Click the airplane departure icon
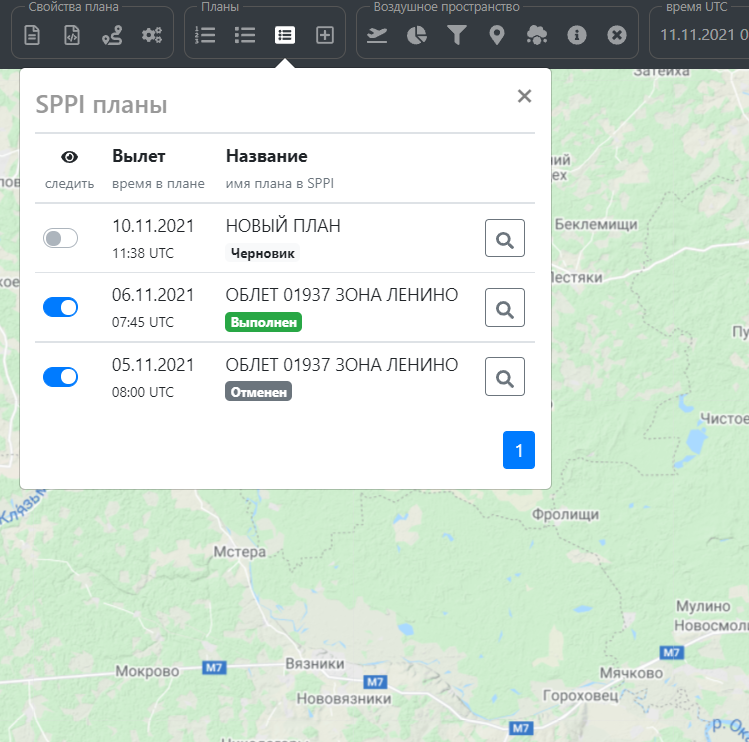 click(377, 35)
